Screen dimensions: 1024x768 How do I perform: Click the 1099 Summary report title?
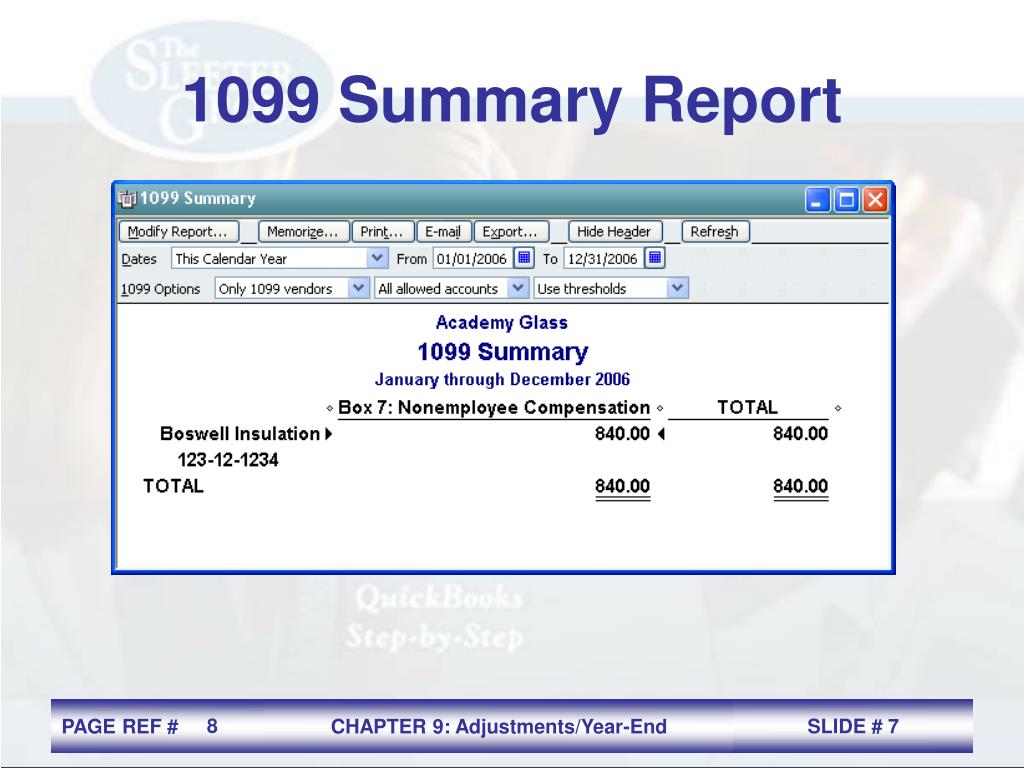[x=503, y=351]
